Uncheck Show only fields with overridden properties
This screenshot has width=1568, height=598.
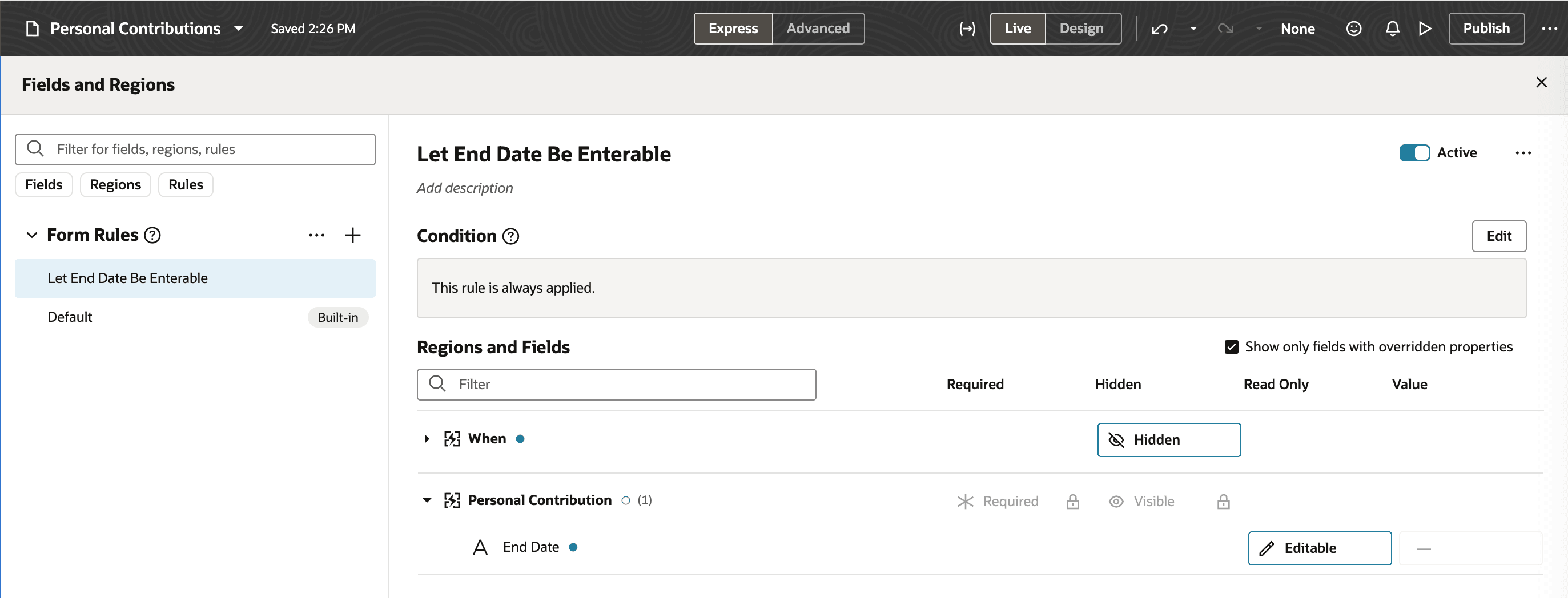point(1232,346)
